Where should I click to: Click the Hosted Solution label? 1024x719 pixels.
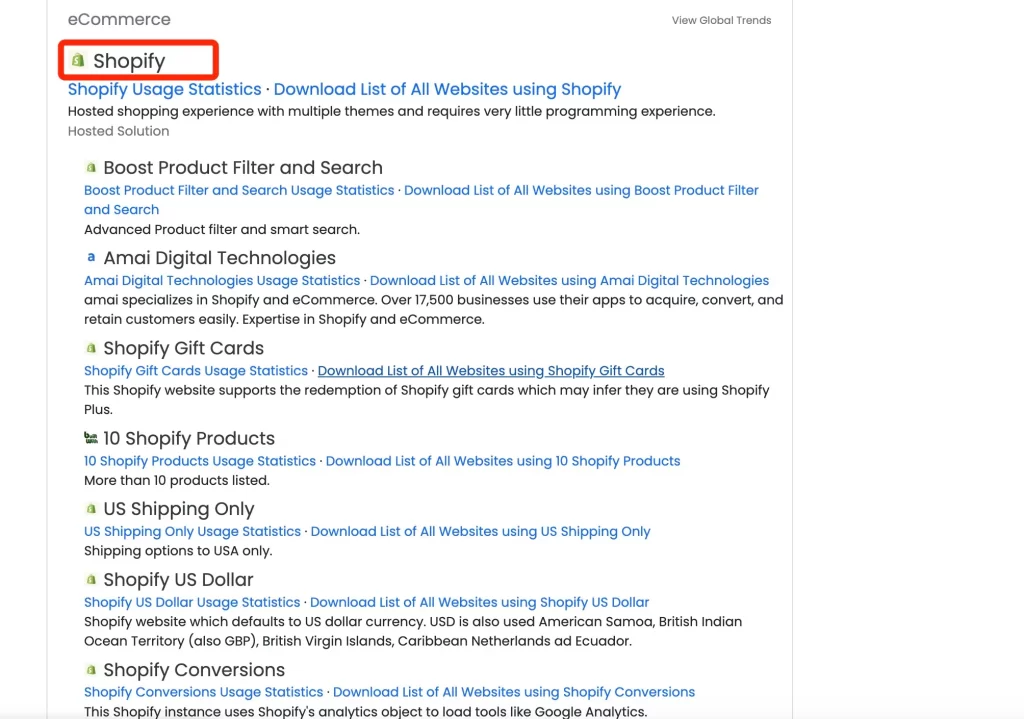tap(118, 131)
